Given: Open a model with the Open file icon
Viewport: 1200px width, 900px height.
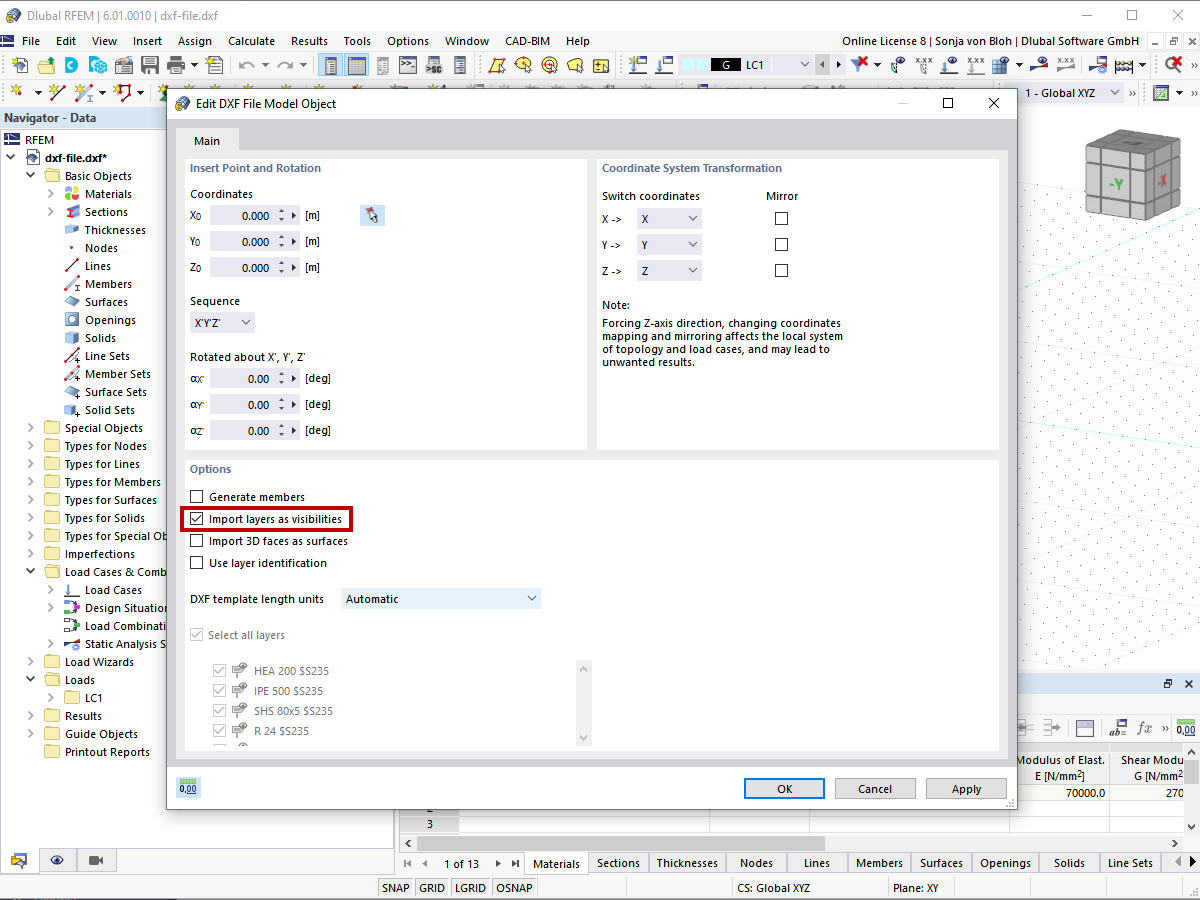Looking at the screenshot, I should point(46,63).
